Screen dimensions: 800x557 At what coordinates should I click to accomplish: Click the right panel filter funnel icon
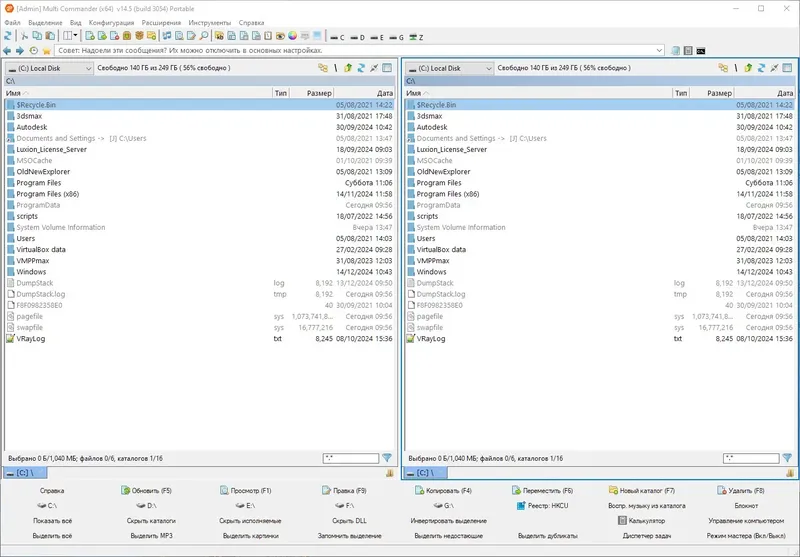coord(787,458)
